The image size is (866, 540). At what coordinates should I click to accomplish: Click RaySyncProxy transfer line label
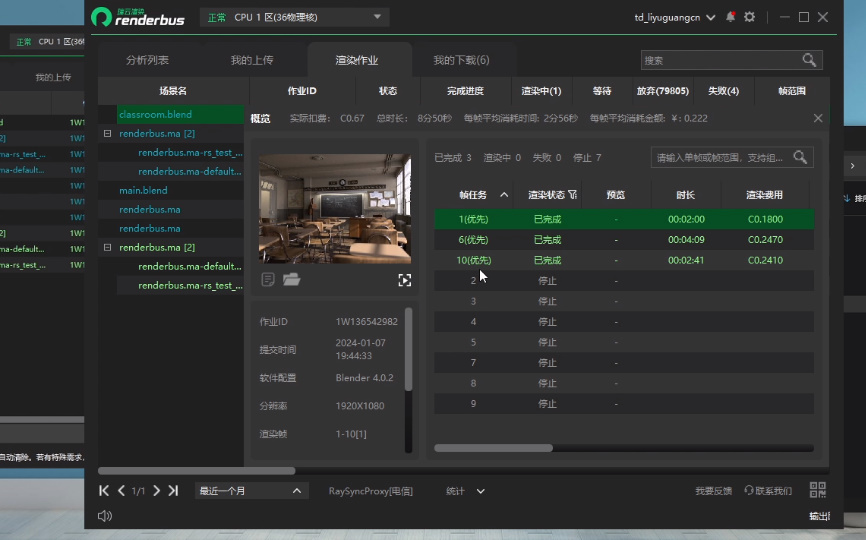pyautogui.click(x=371, y=491)
